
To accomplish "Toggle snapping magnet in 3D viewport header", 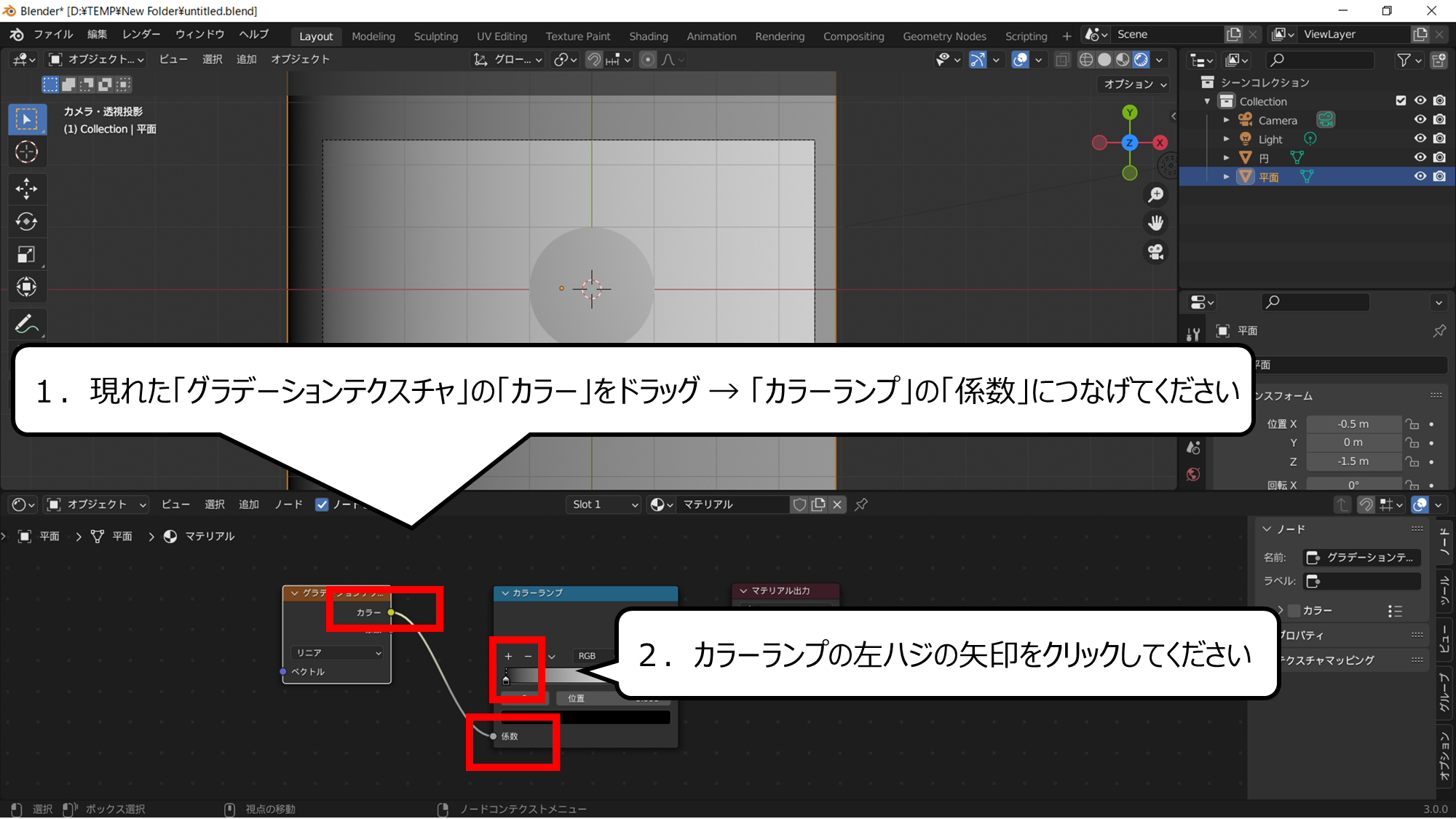I will pyautogui.click(x=594, y=60).
